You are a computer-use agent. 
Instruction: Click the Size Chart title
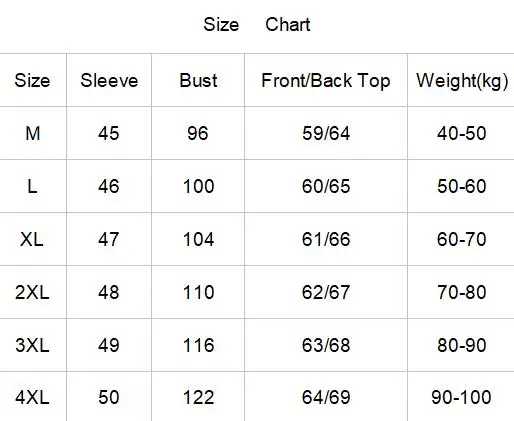pyautogui.click(x=257, y=25)
